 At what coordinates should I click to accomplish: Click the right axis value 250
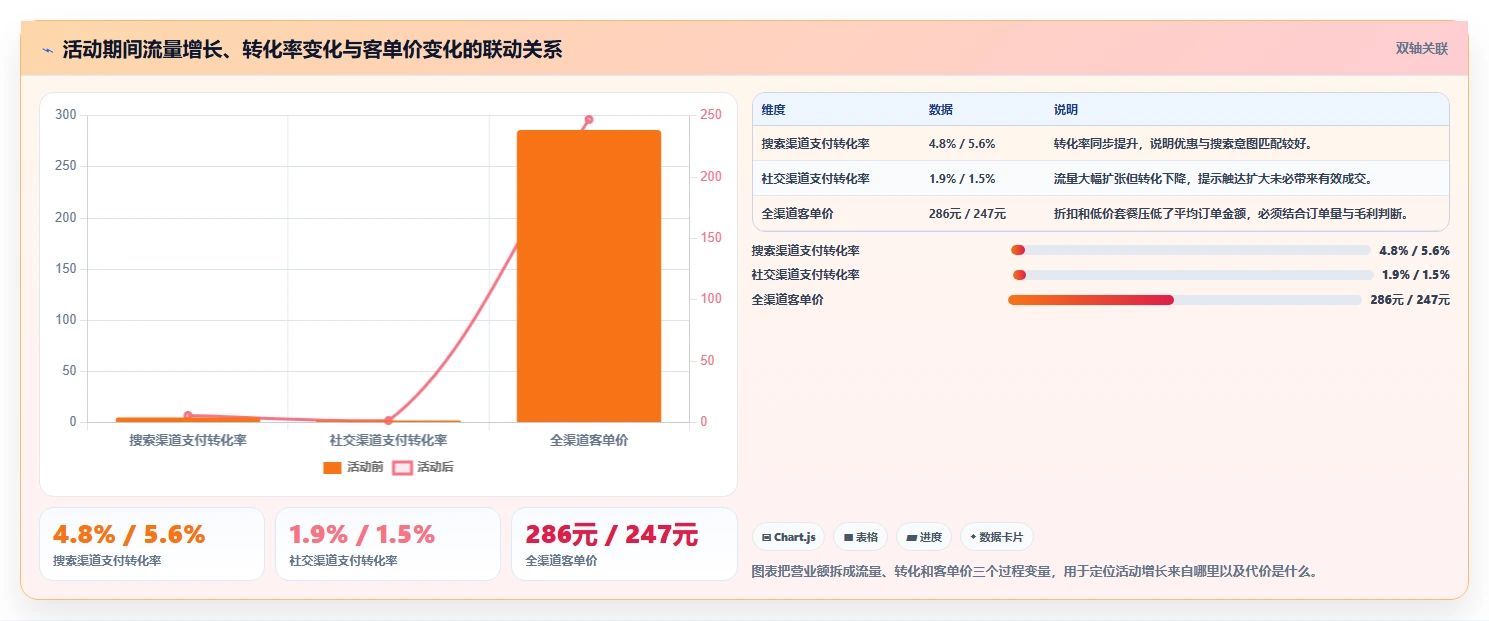(x=711, y=115)
